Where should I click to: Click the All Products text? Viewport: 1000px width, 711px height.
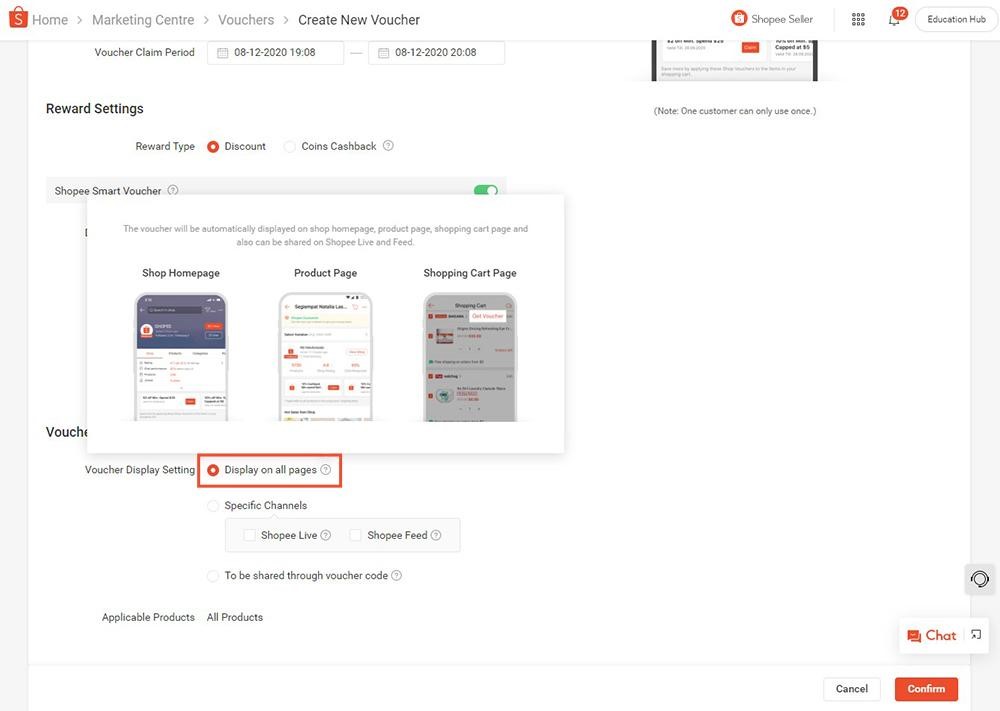(235, 617)
